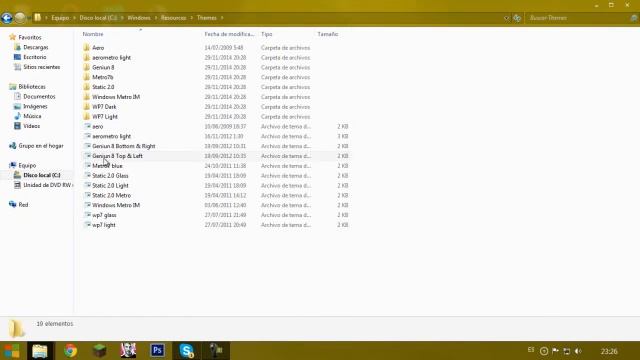This screenshot has width=640, height=360.
Task: Open File Explorer from the taskbar
Action: [40, 351]
